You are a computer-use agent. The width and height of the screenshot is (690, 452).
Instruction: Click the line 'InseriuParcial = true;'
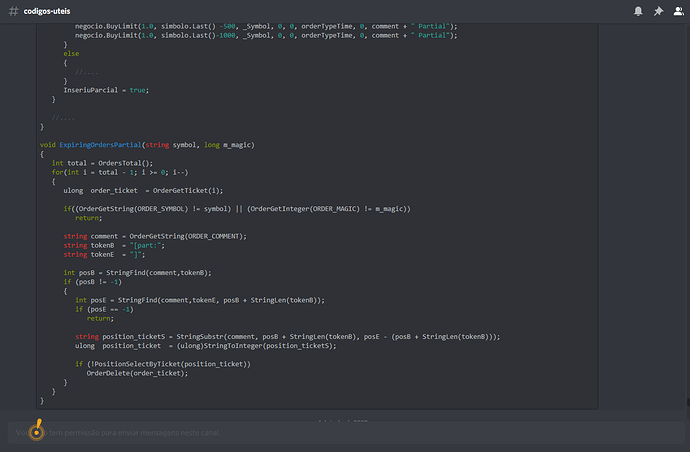point(106,90)
